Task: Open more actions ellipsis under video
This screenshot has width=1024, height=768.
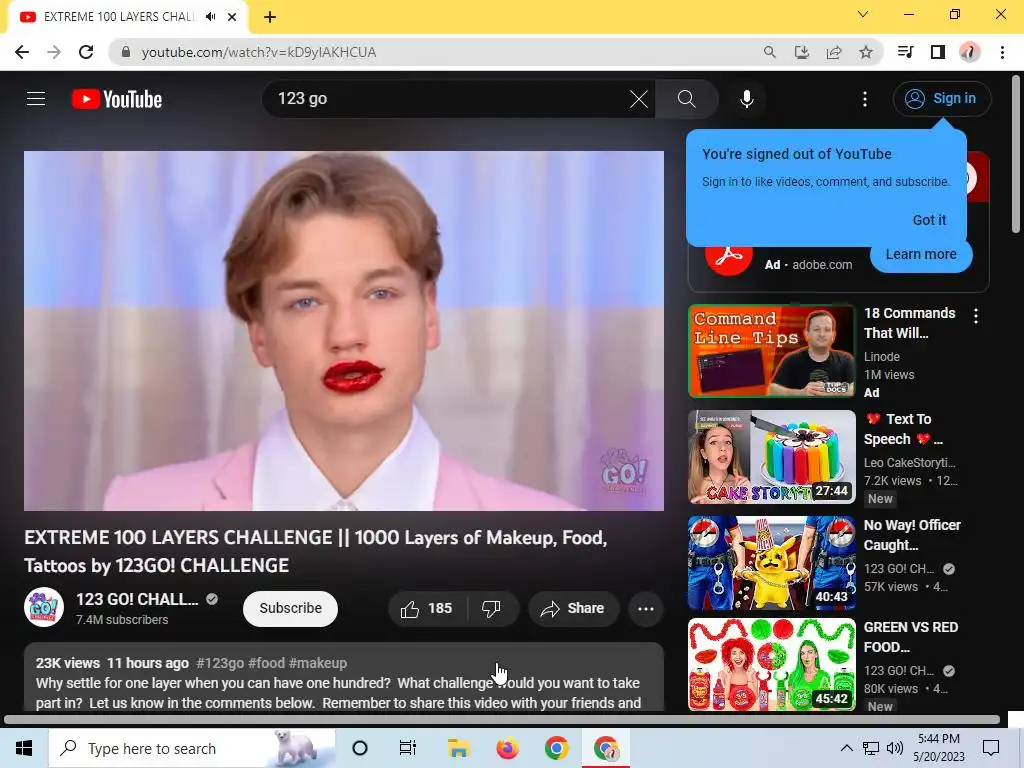Action: [646, 609]
